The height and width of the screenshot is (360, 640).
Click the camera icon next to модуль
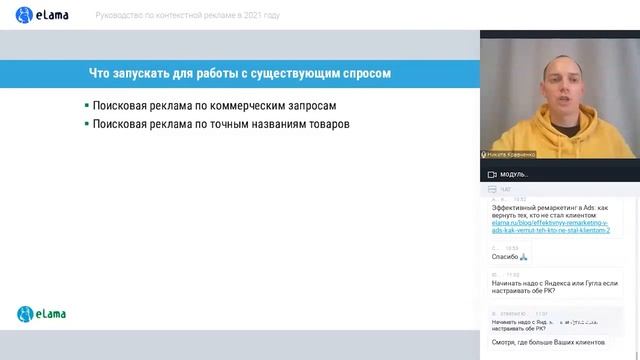(x=492, y=175)
